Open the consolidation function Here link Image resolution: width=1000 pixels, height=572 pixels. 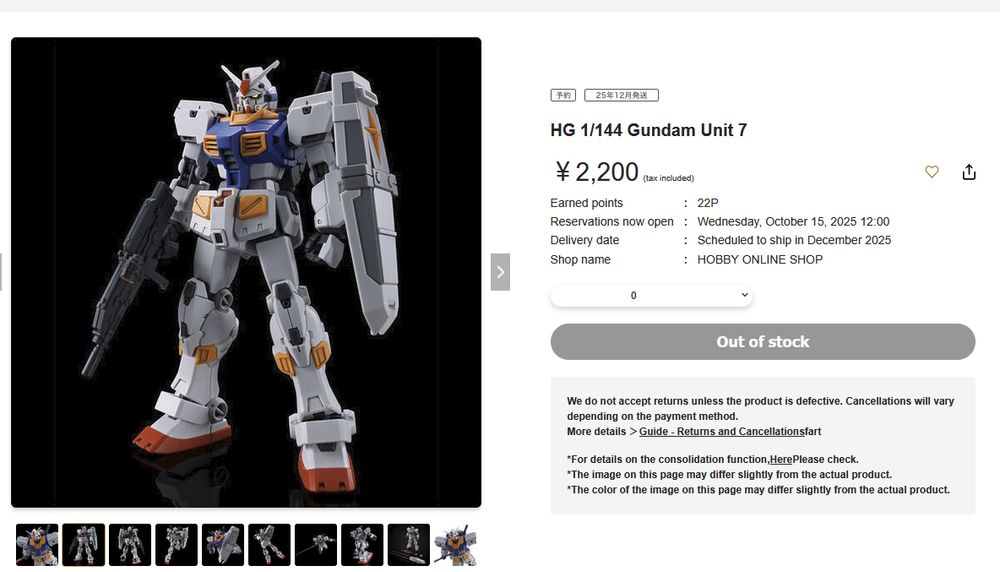[781, 460]
